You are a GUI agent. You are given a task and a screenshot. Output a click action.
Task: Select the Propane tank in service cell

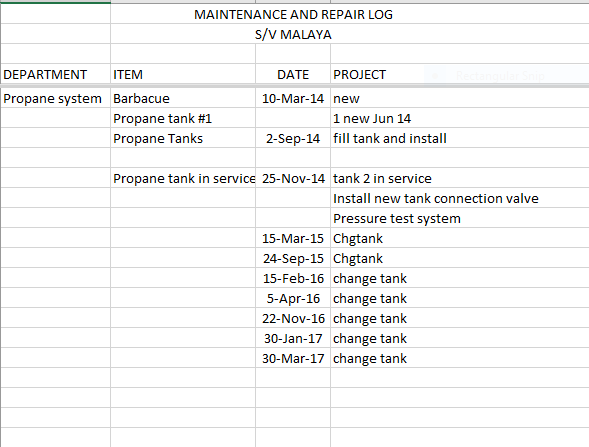click(x=183, y=178)
